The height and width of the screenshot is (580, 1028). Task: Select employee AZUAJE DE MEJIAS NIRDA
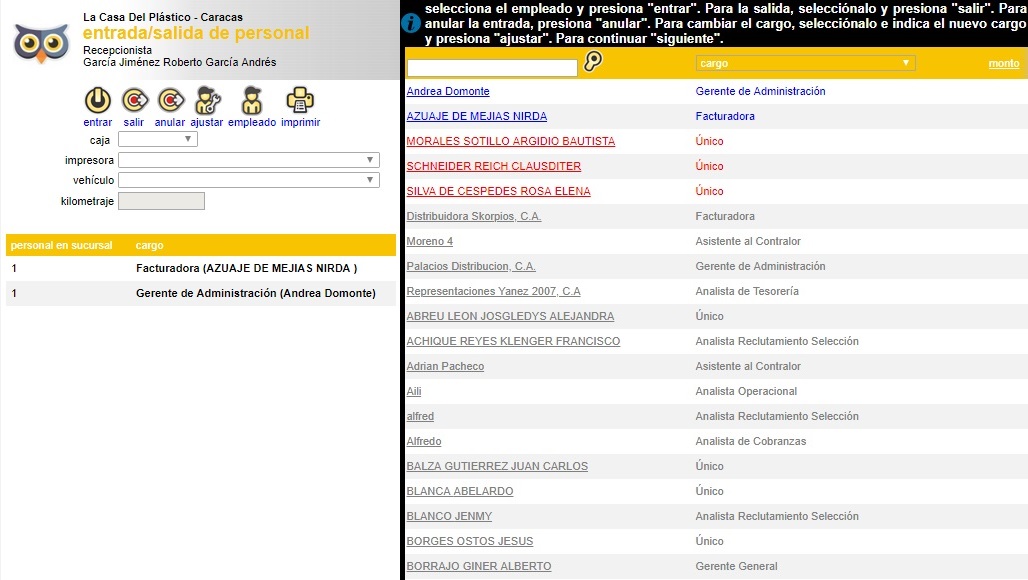click(477, 116)
